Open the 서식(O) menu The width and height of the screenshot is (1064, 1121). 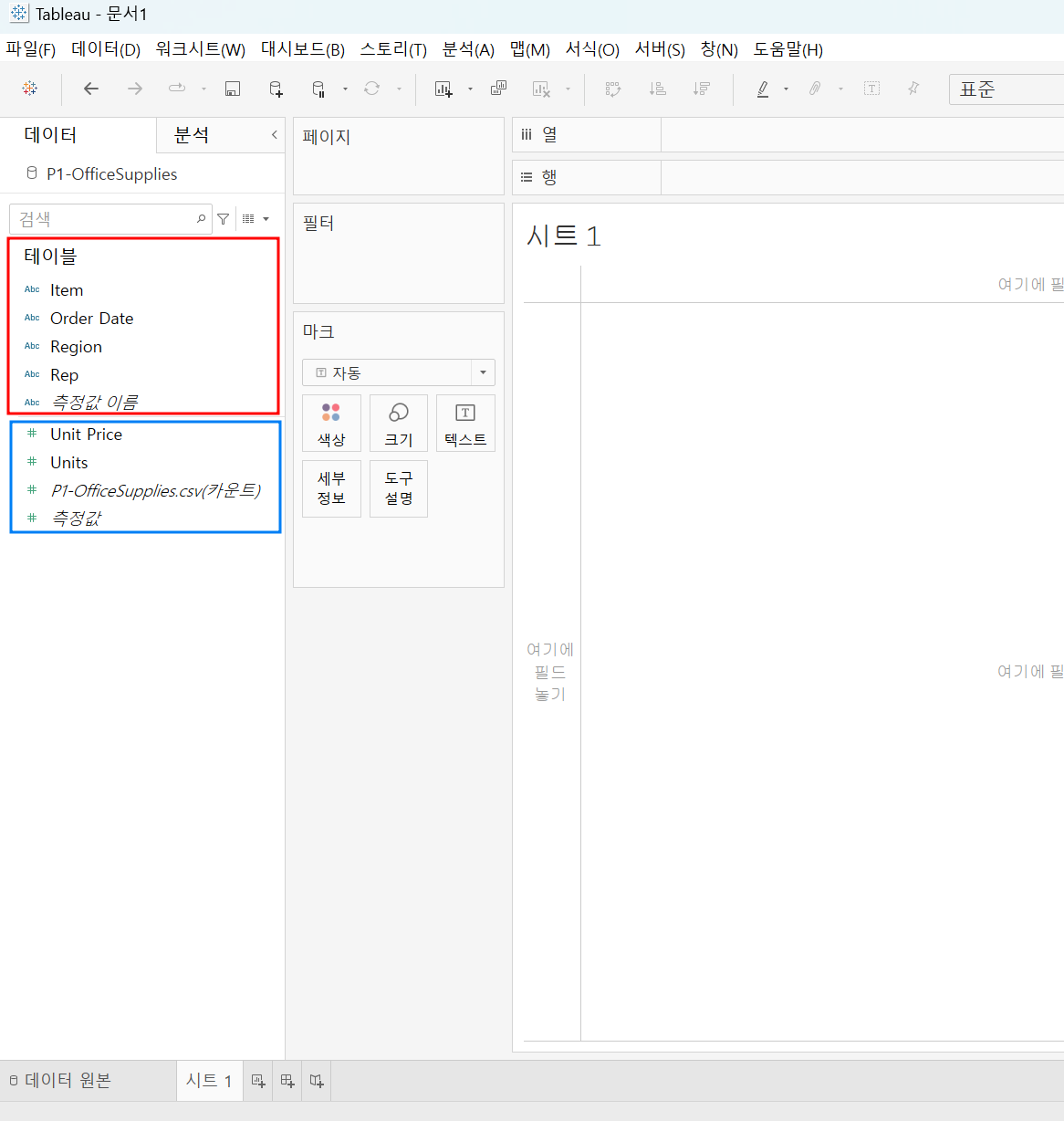pos(592,49)
